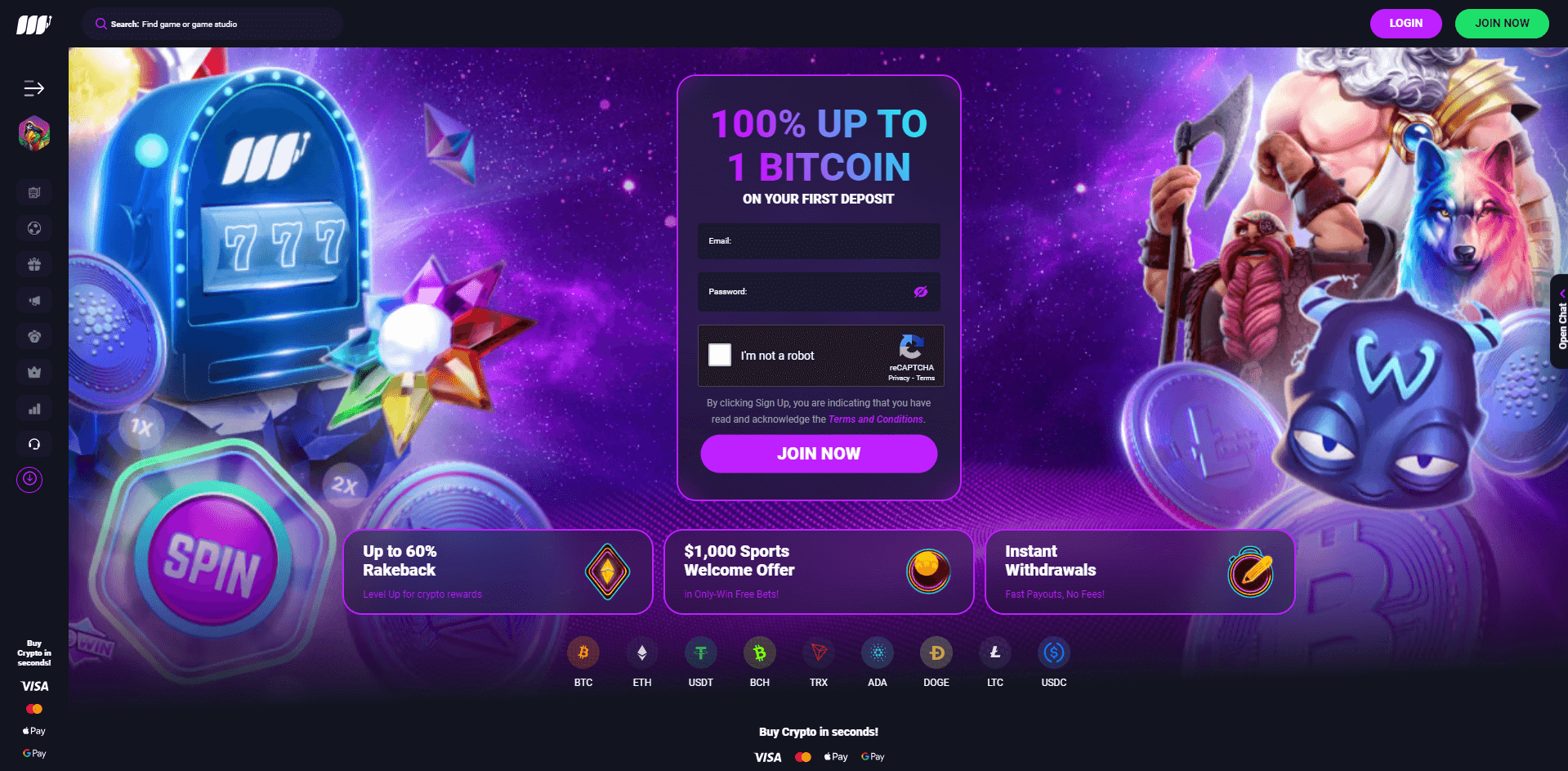The height and width of the screenshot is (771, 1568).
Task: Open the parrot avatar icon
Action: [x=34, y=133]
